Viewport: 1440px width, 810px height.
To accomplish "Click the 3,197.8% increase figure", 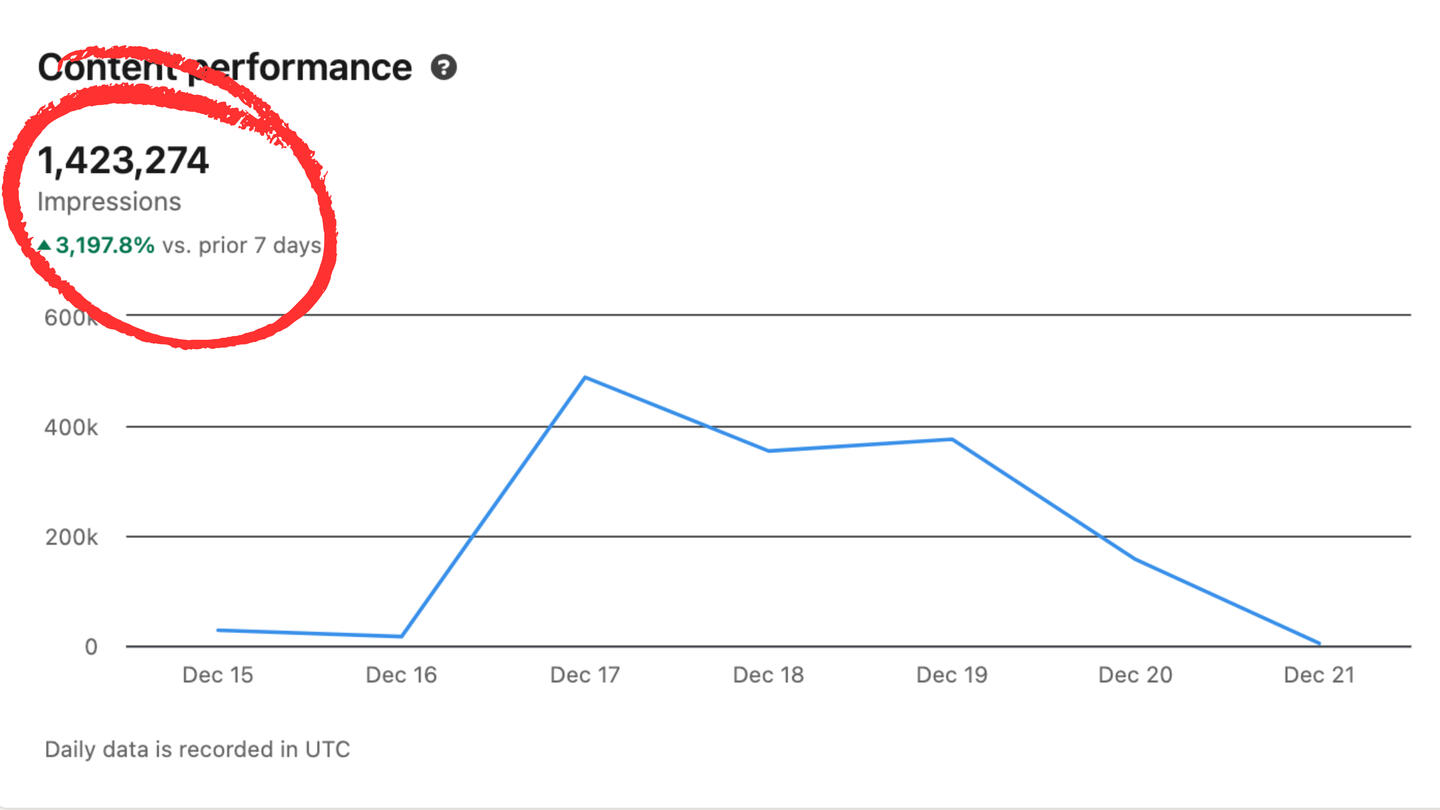I will click(x=105, y=245).
